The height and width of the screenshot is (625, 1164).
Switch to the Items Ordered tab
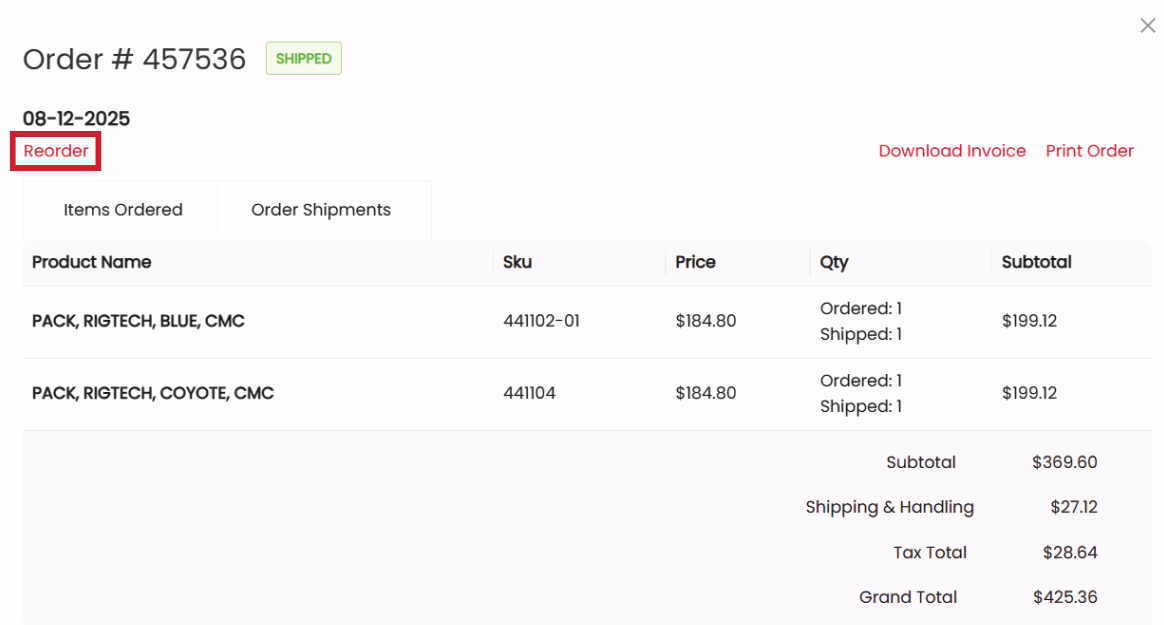tap(123, 210)
